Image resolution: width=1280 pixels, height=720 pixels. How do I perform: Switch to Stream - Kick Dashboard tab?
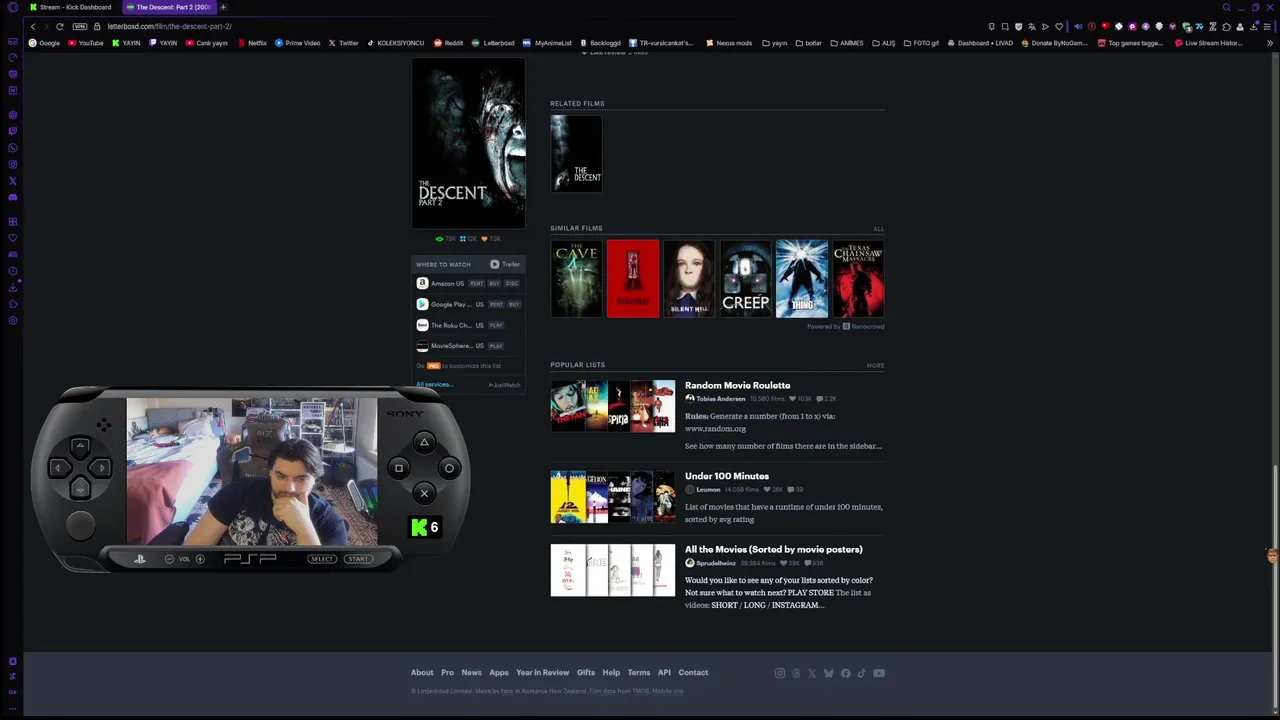pos(70,7)
